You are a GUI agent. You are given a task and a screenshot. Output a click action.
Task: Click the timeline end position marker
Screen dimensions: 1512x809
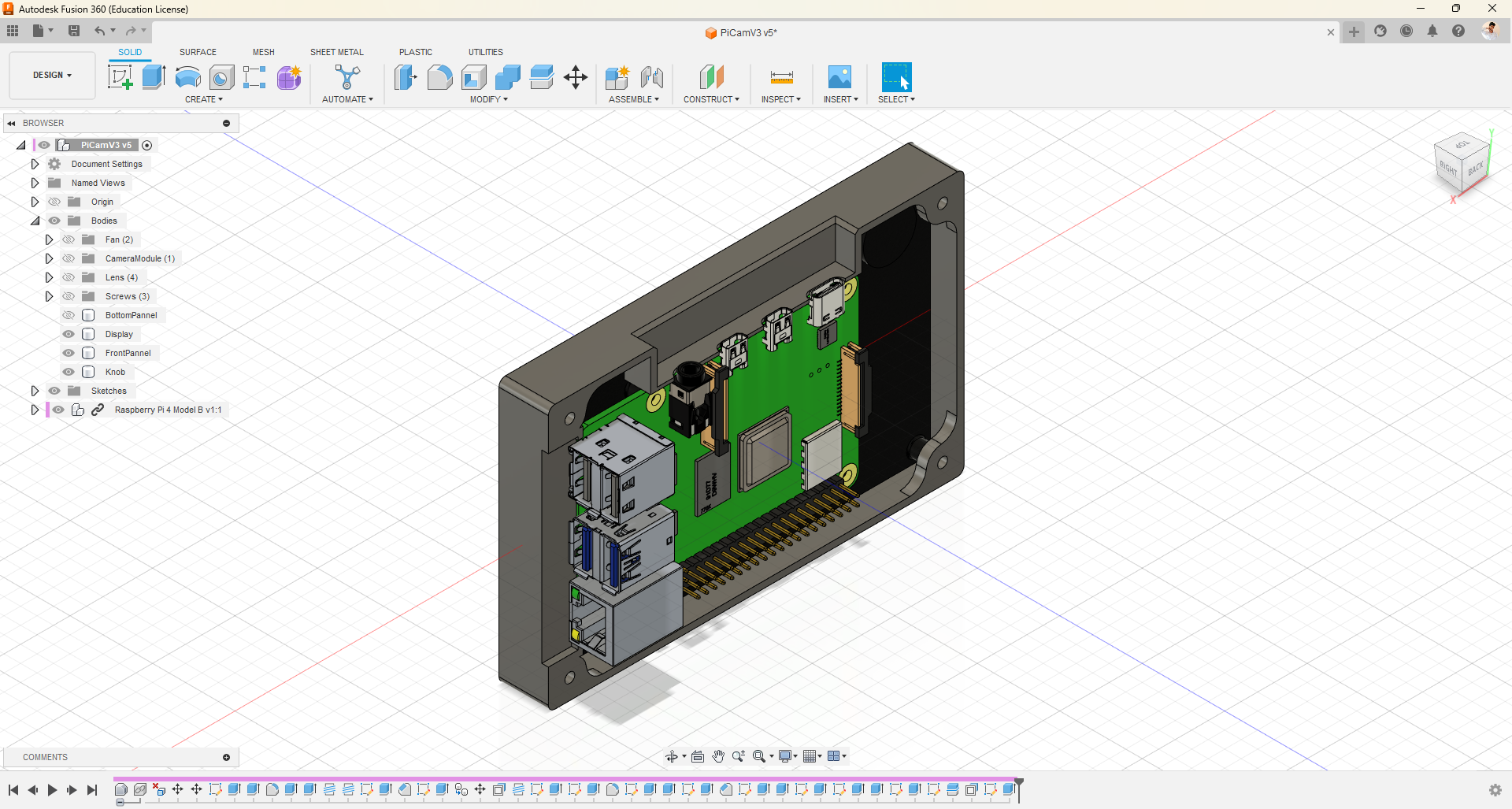tap(1018, 789)
